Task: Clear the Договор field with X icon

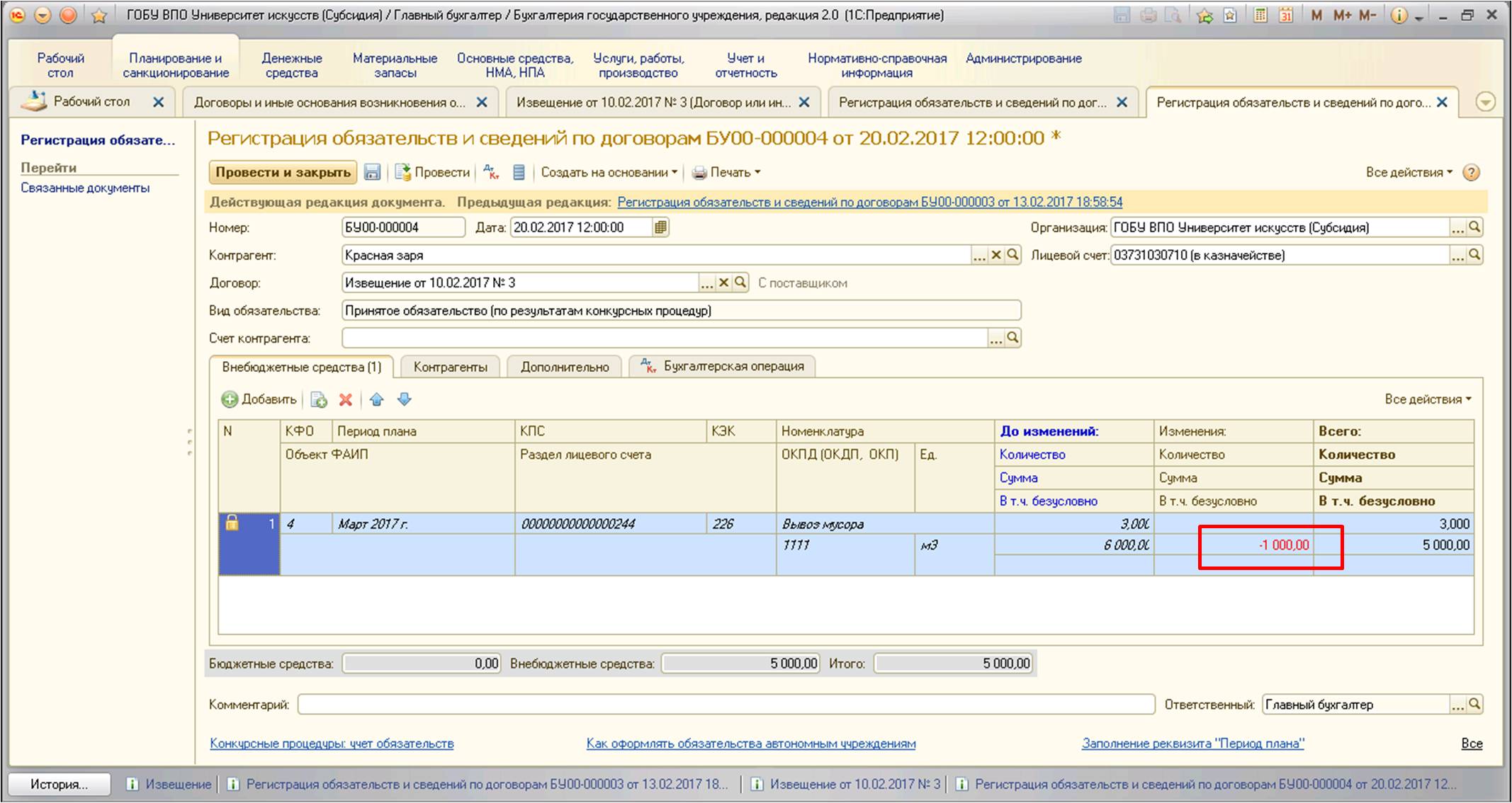Action: pos(723,283)
